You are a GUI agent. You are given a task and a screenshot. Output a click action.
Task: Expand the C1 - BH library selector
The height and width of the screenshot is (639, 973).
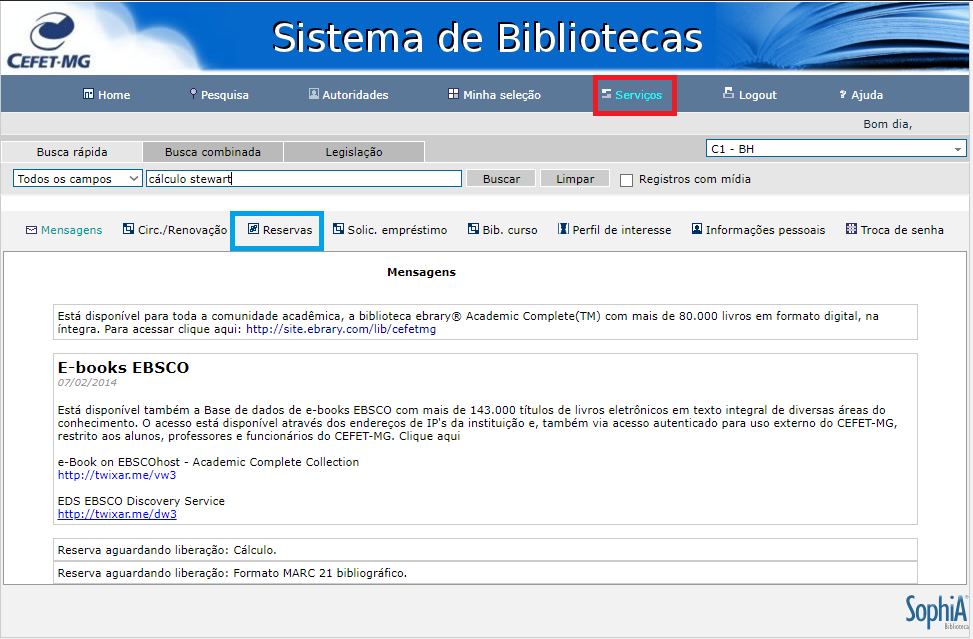[x=836, y=149]
